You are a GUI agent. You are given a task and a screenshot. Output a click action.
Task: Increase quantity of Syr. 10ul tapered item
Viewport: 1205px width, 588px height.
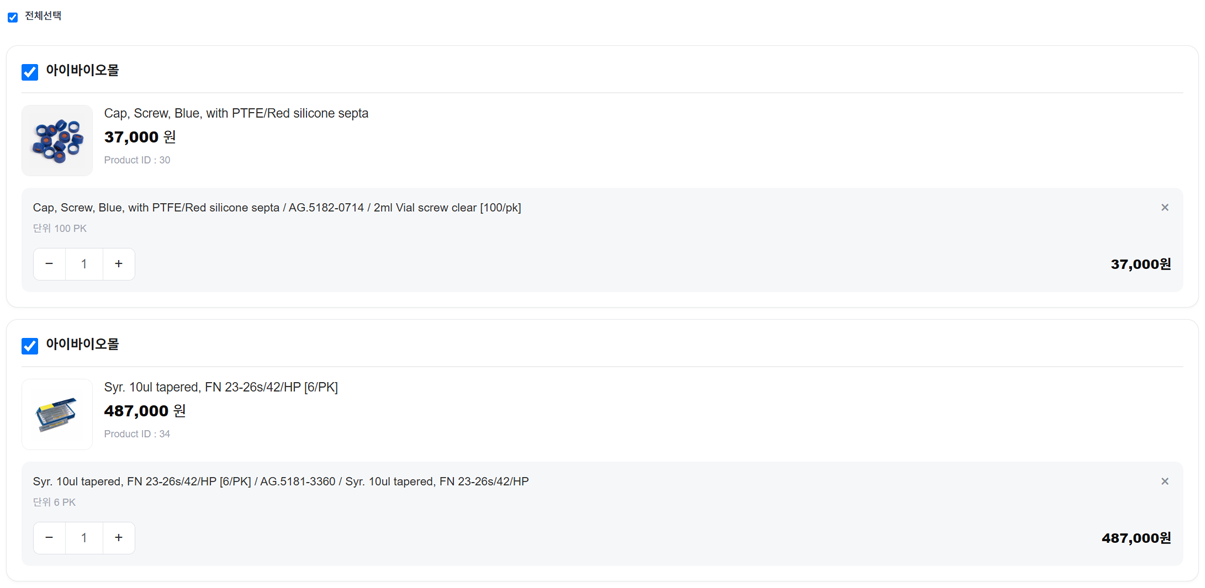pos(118,538)
